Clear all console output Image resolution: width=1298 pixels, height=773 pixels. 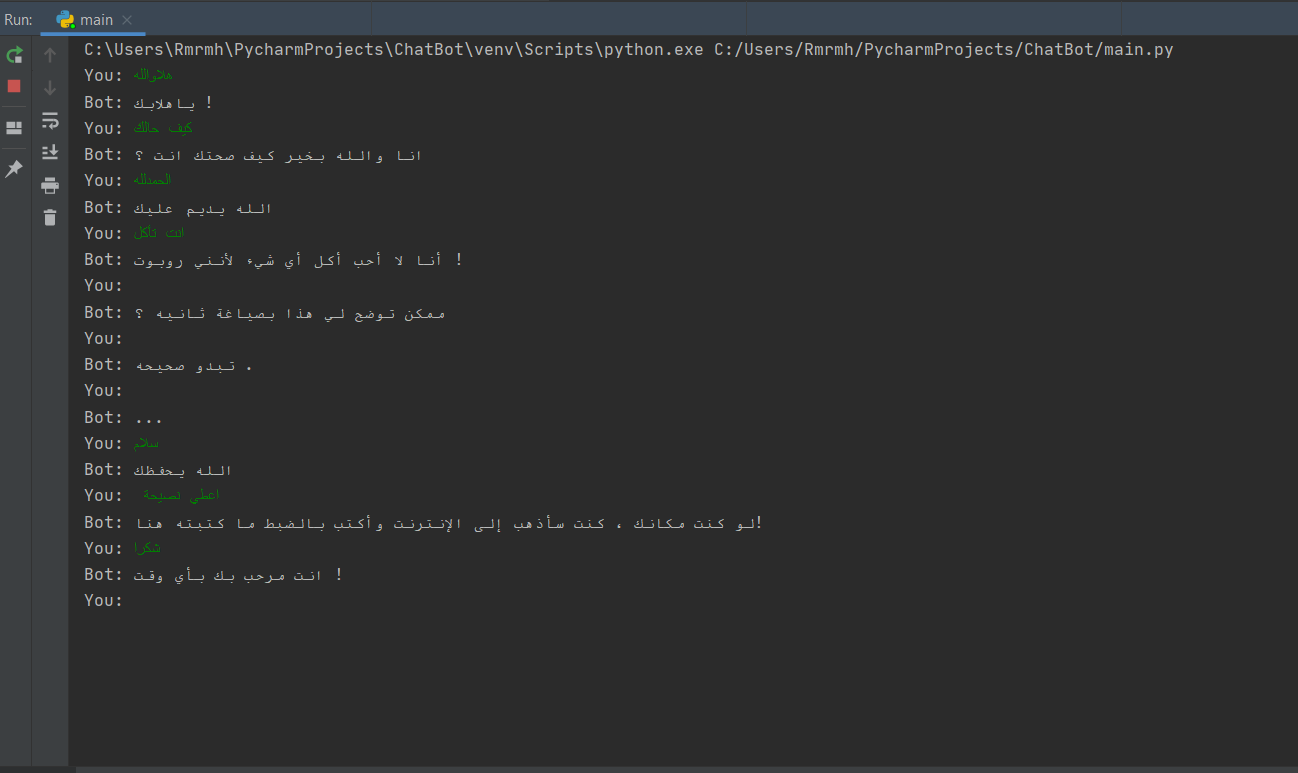coord(49,217)
